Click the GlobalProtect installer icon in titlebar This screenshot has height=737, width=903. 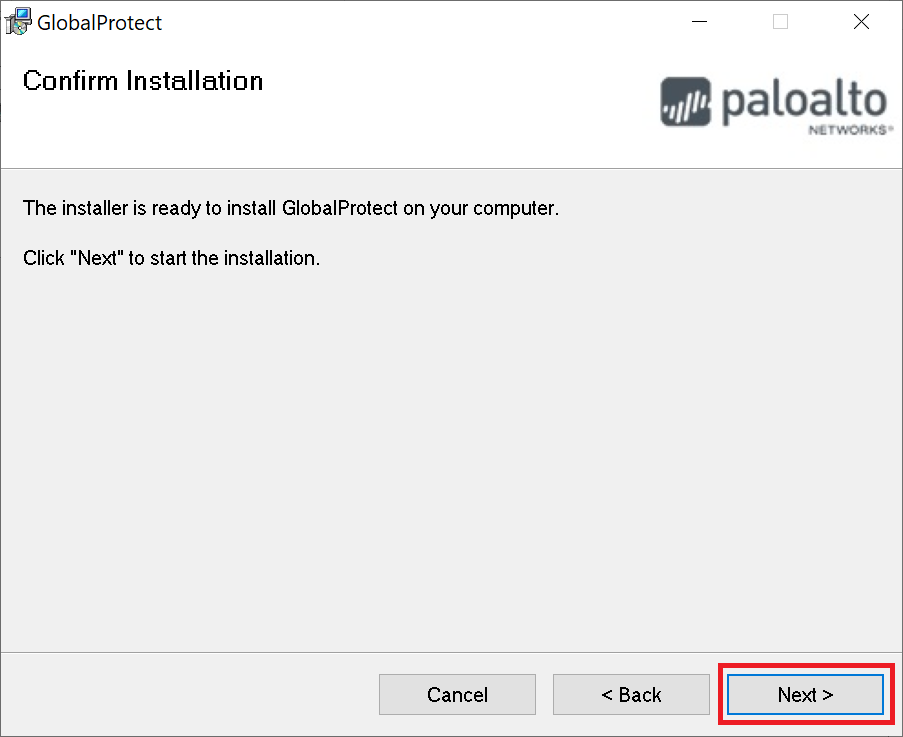[x=17, y=21]
